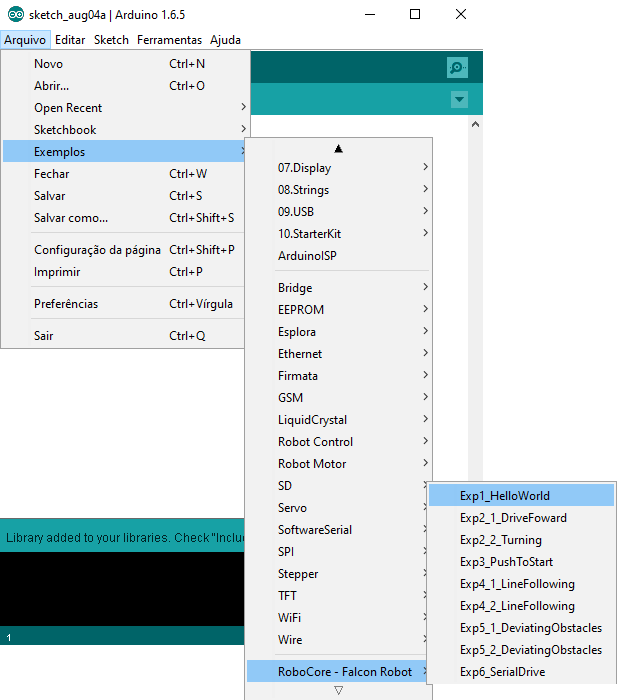Screen dimensions: 617x700
Task: Expand the Open Recent submenu
Action: tap(126, 108)
